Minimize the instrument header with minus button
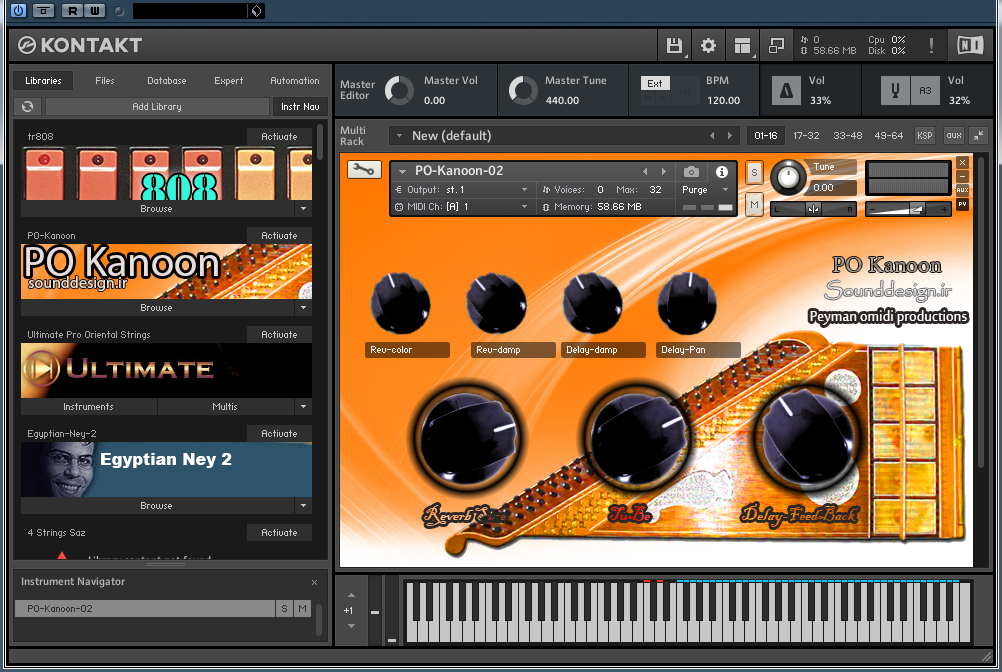This screenshot has width=1002, height=672. click(962, 176)
